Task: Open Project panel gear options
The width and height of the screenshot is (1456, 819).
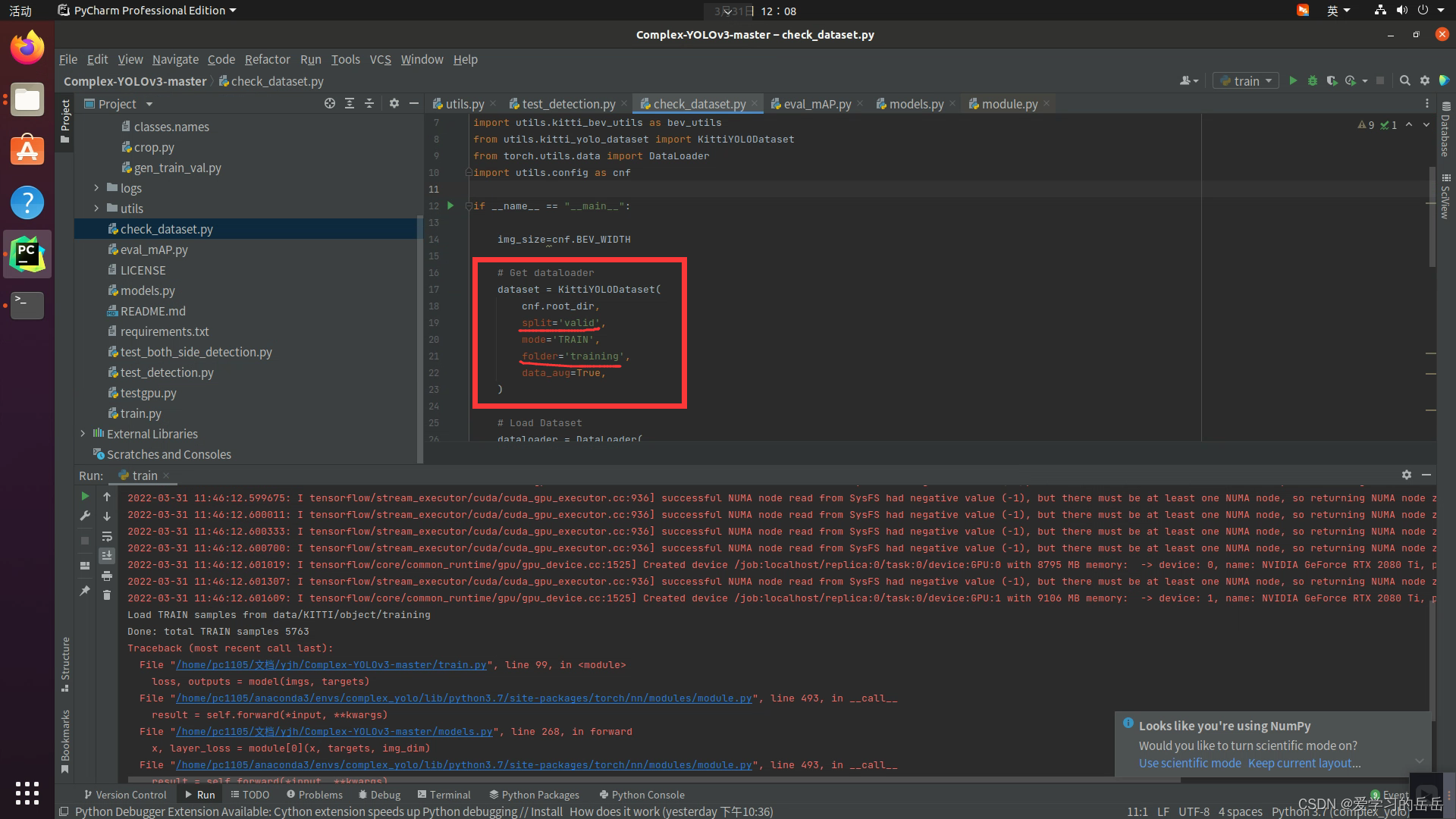Action: tap(394, 103)
